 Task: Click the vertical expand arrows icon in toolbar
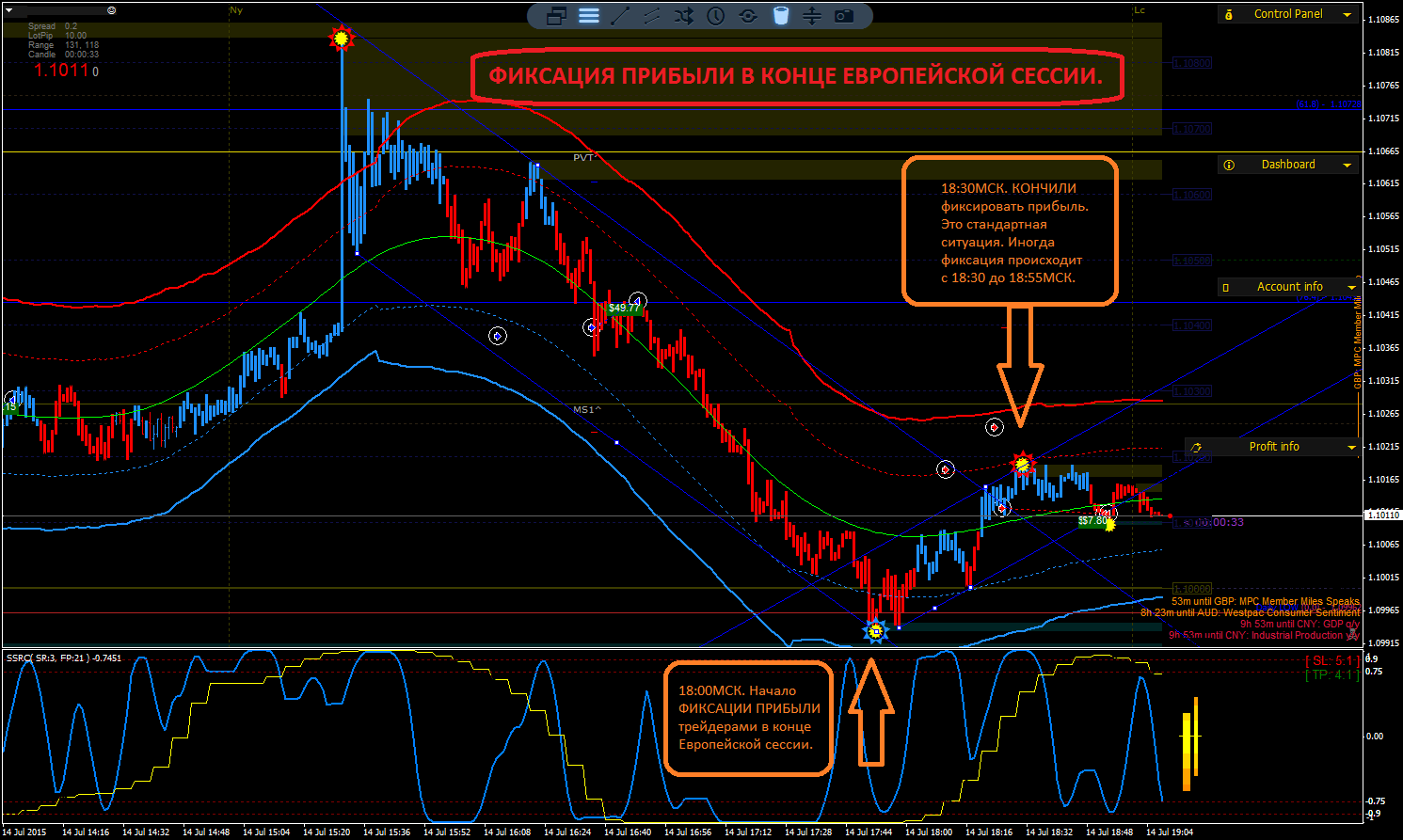click(x=812, y=16)
